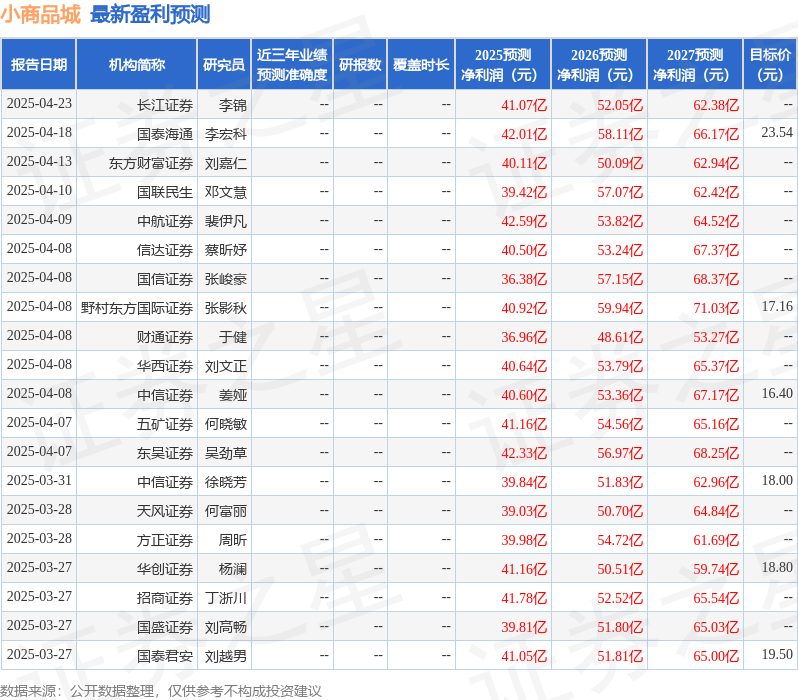
Task: Select the 2025预测净利润 column header
Action: [503, 64]
